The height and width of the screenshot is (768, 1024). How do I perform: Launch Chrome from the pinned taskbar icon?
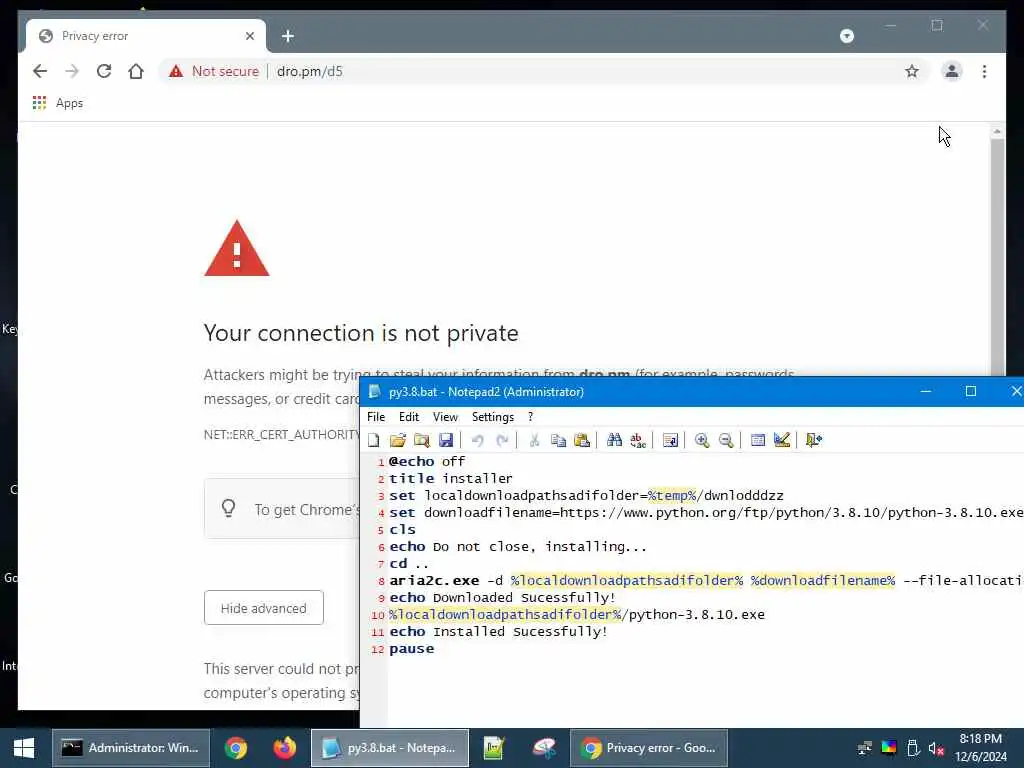tap(236, 748)
